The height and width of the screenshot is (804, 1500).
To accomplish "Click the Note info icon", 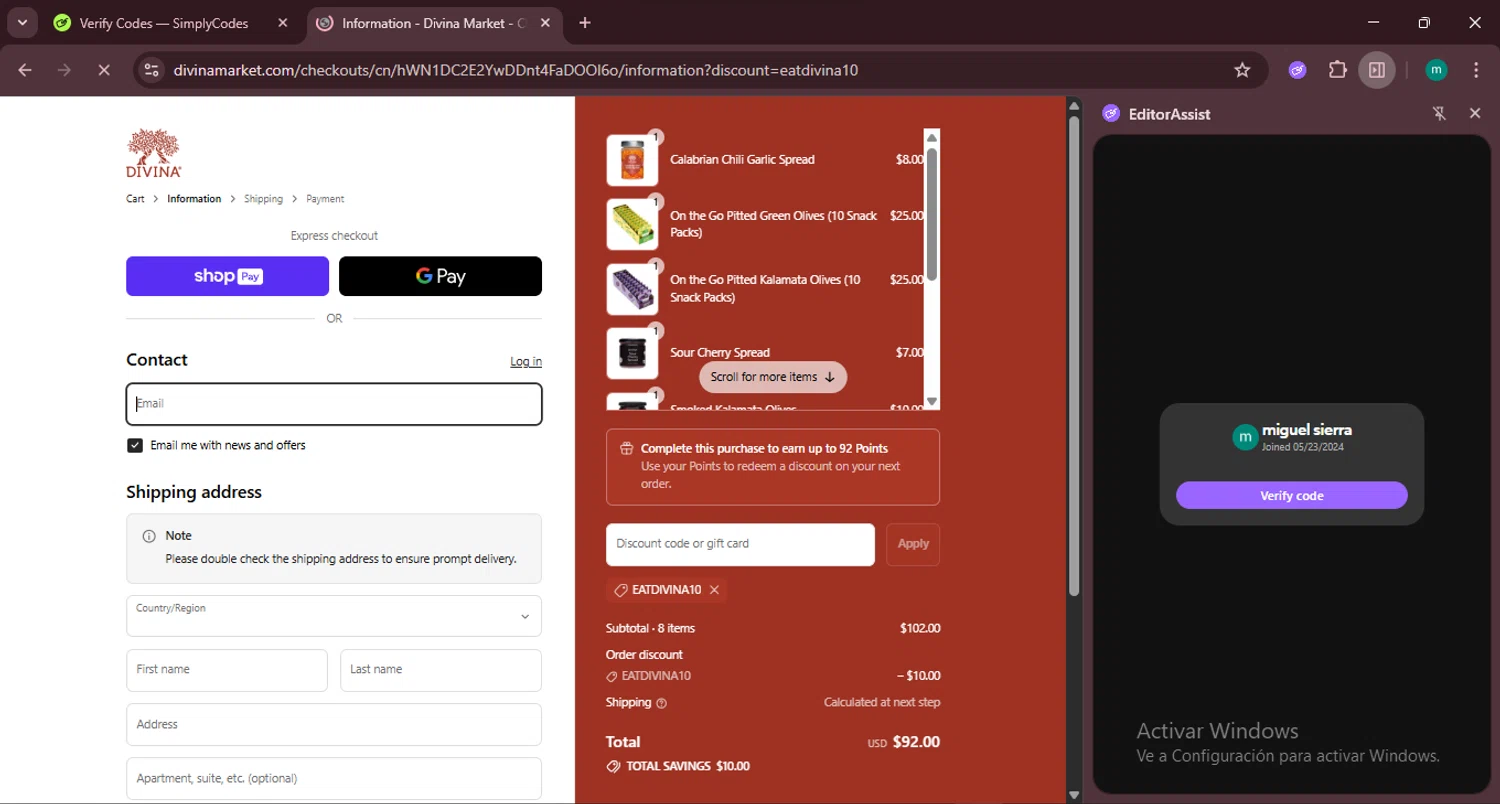I will click(149, 536).
